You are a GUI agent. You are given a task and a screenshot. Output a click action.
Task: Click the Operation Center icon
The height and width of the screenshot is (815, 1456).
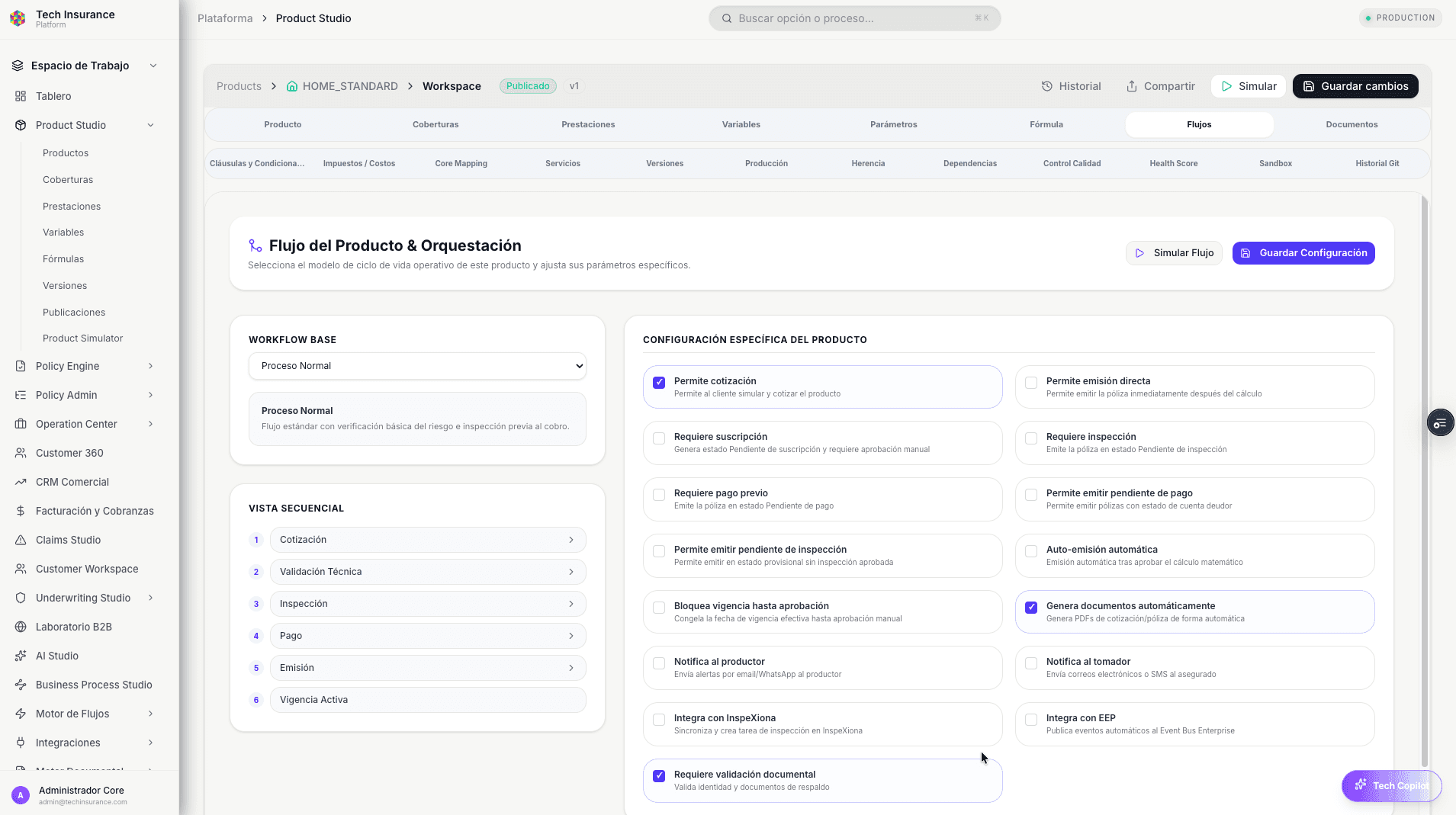(21, 424)
